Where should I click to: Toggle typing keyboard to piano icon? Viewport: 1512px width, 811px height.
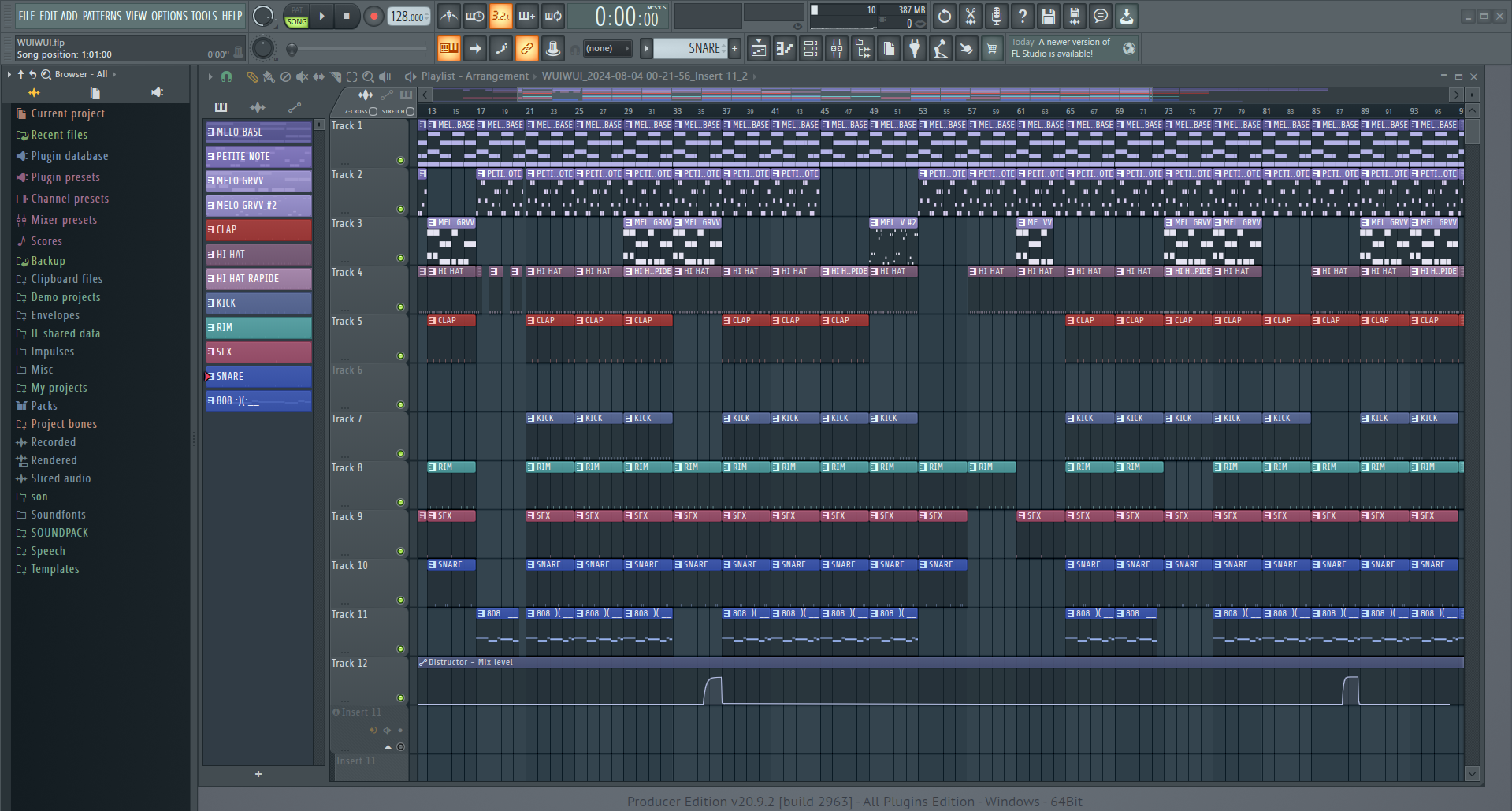point(449,49)
